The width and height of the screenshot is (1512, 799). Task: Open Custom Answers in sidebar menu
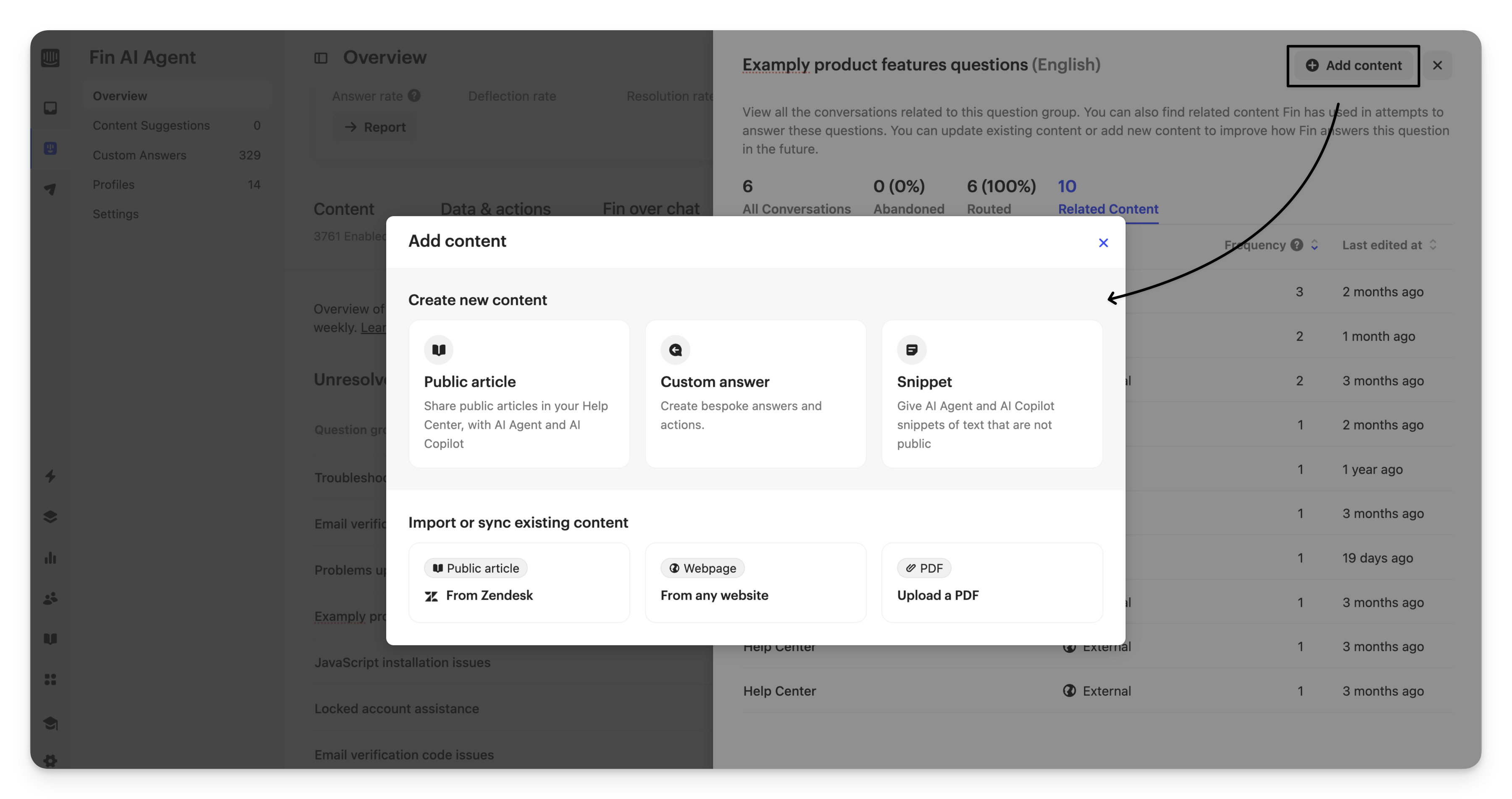tap(139, 155)
